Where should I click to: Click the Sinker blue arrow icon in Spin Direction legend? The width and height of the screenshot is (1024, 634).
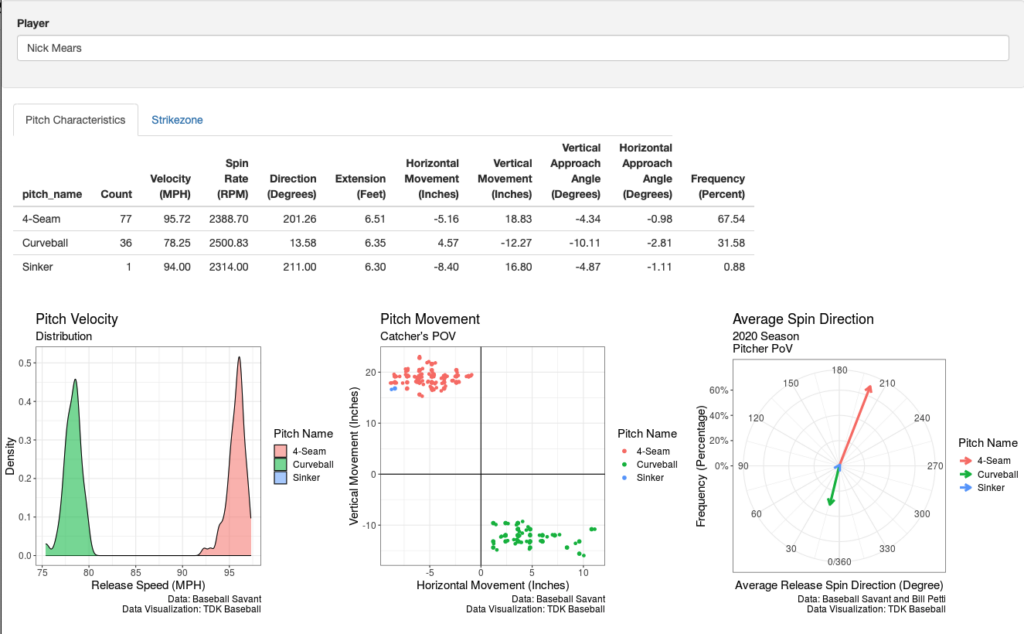[966, 487]
